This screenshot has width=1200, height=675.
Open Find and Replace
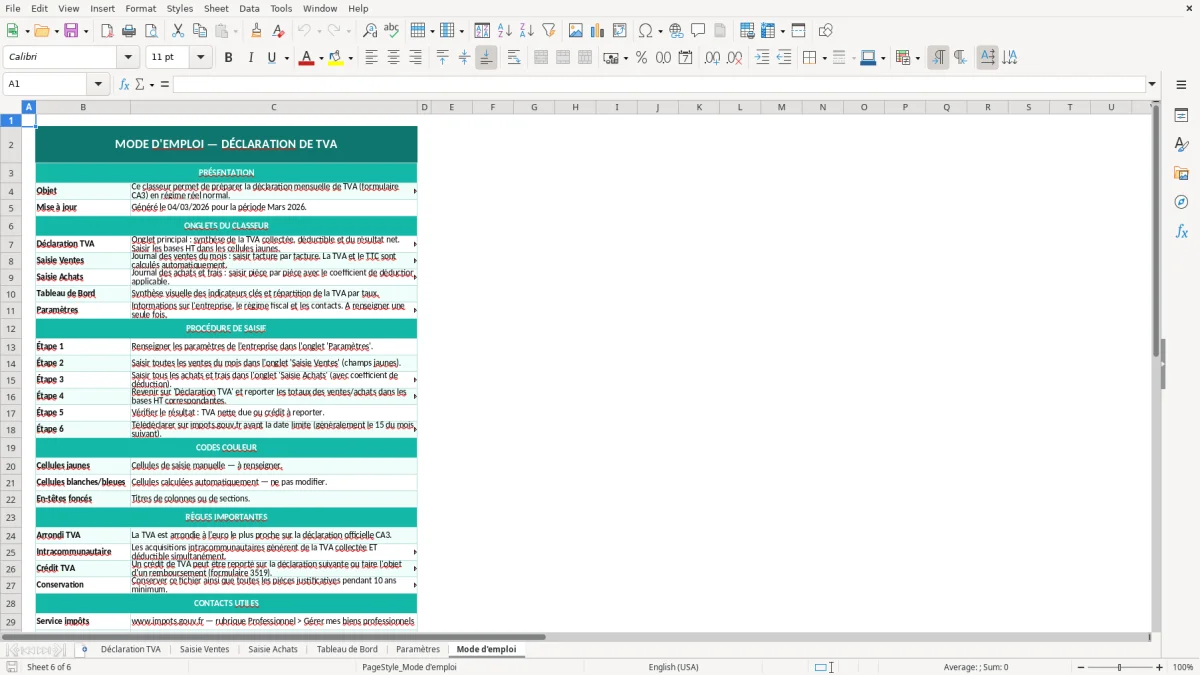pos(370,31)
